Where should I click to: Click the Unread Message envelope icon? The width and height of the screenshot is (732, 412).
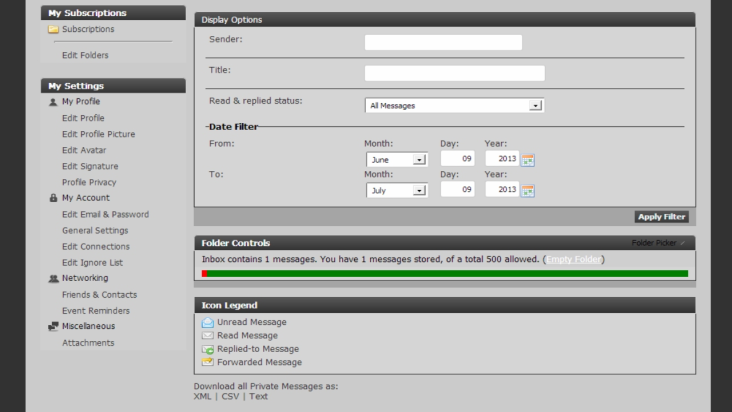(x=208, y=322)
